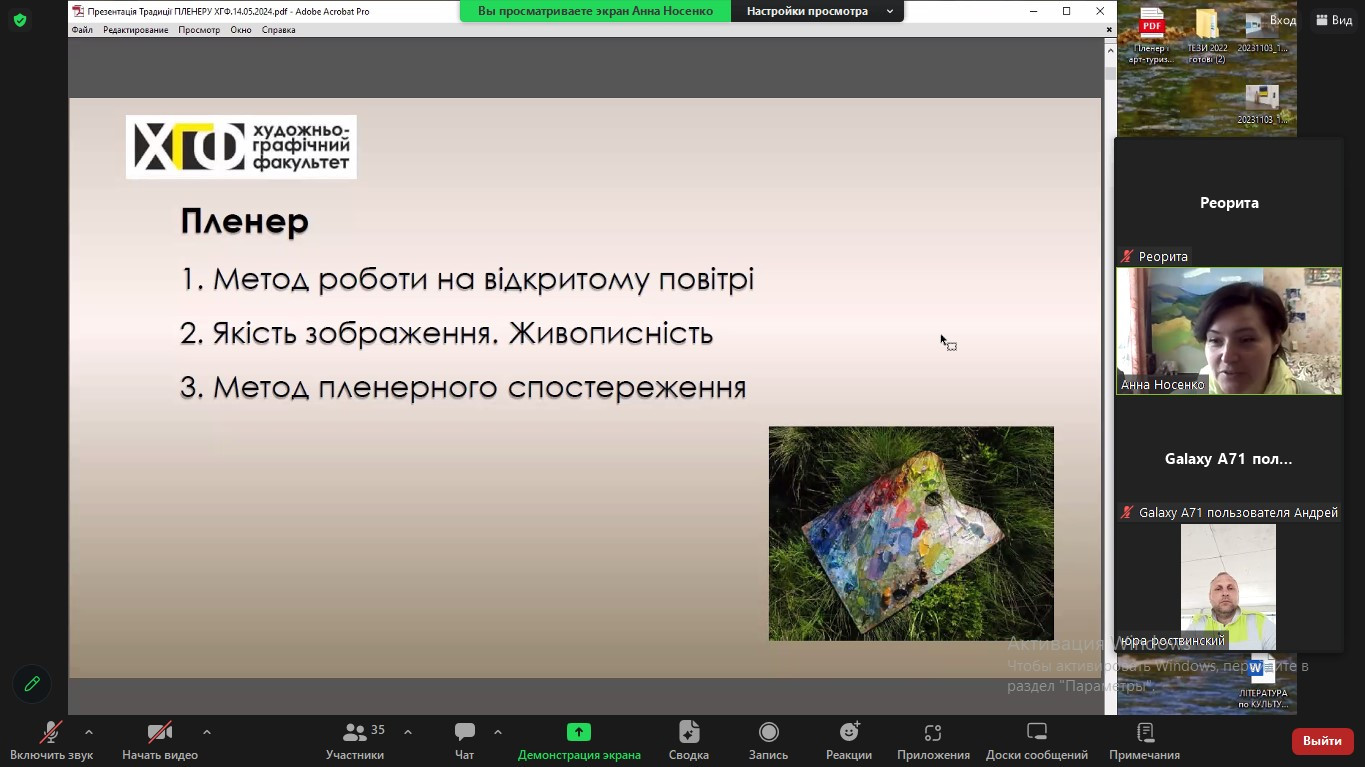The image size is (1365, 767).
Task: Open the Файл menu in Acrobat
Action: (x=82, y=30)
